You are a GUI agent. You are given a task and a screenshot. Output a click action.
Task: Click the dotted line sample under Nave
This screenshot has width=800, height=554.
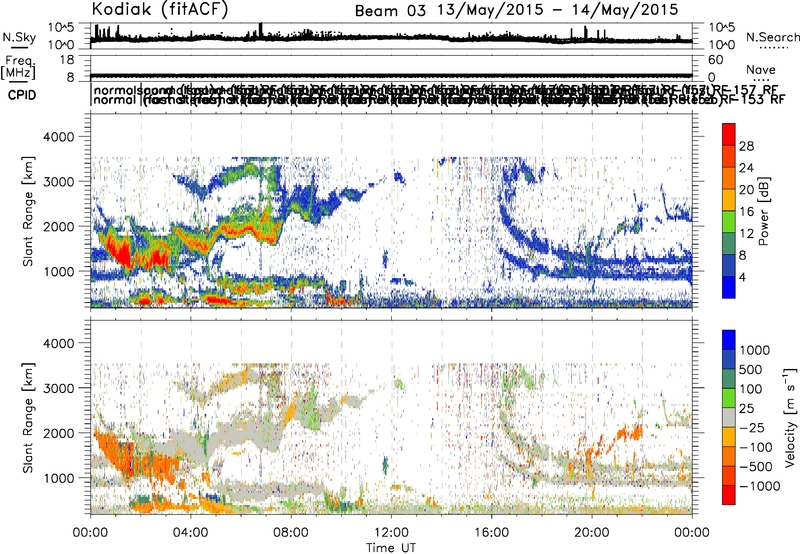pos(761,80)
